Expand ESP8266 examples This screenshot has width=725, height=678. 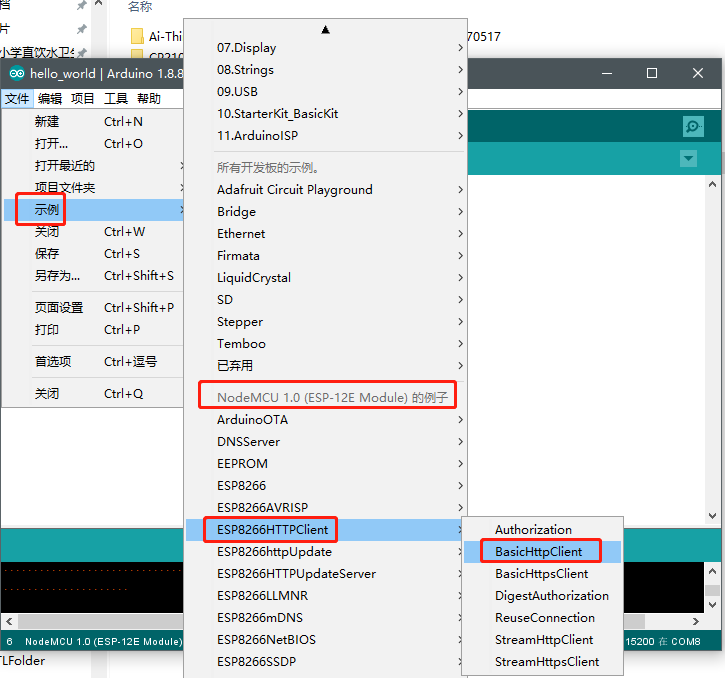(x=326, y=486)
